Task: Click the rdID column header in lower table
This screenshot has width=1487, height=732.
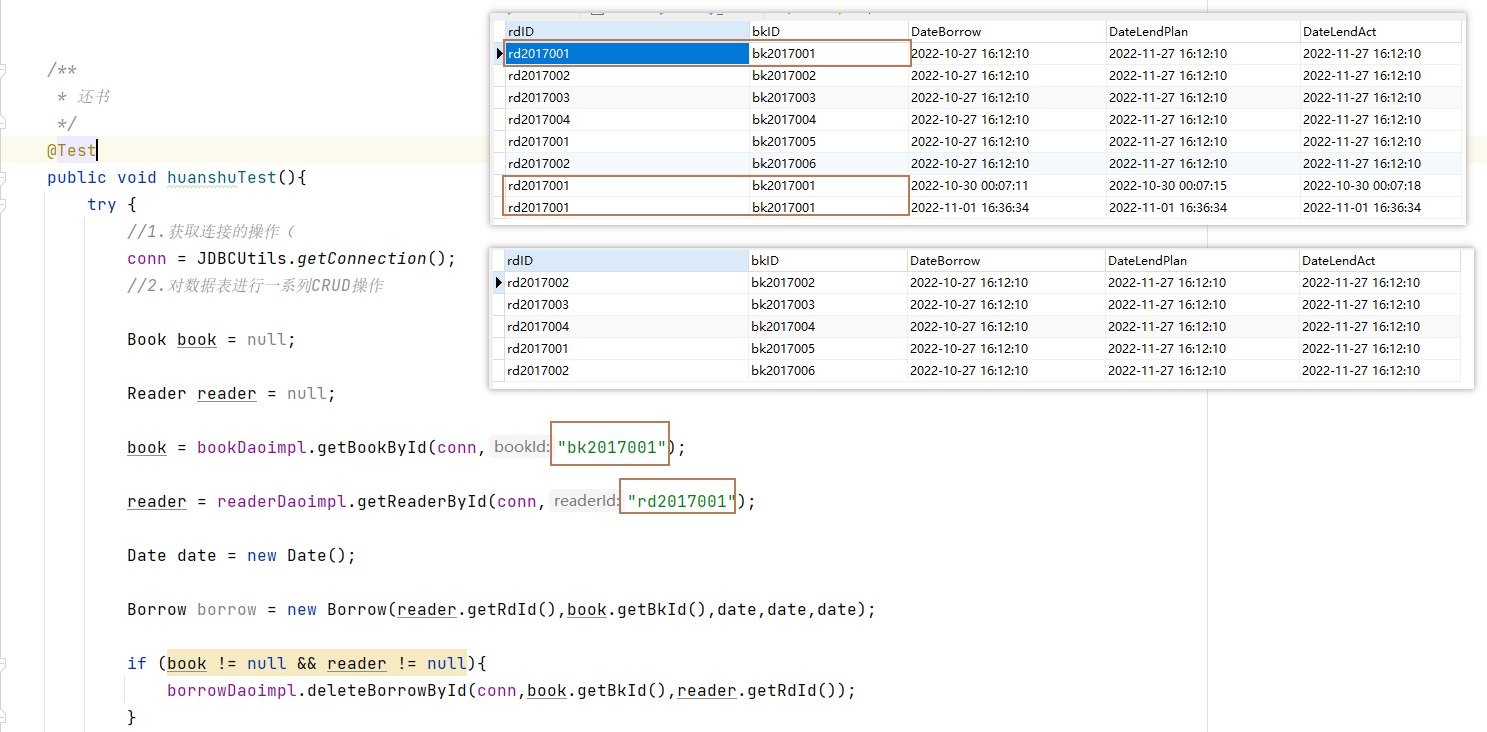Action: pos(627,260)
